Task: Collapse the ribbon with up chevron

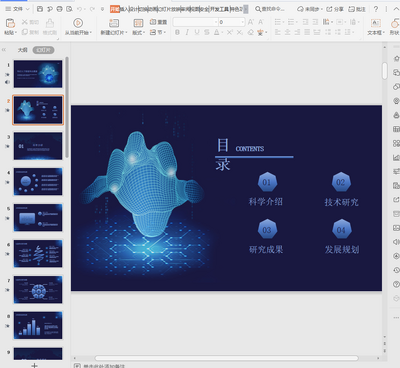Action: pos(396,9)
